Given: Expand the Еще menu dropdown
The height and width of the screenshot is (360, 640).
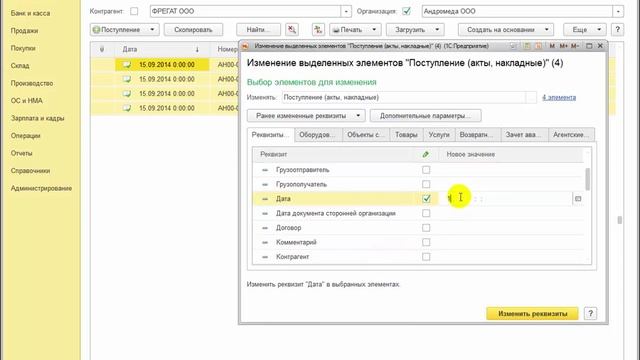Looking at the screenshot, I should (599, 29).
